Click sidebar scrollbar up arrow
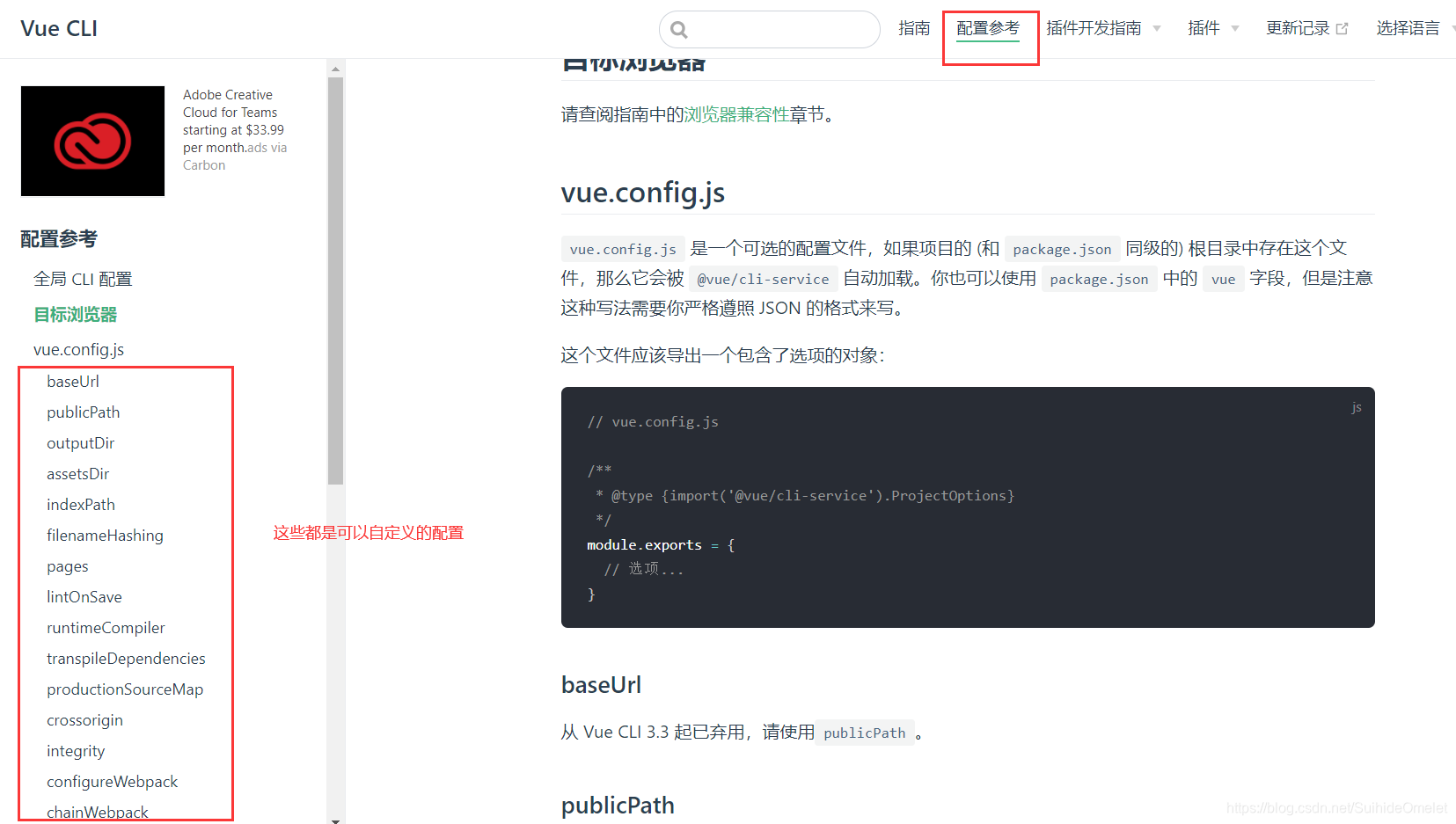 point(335,68)
